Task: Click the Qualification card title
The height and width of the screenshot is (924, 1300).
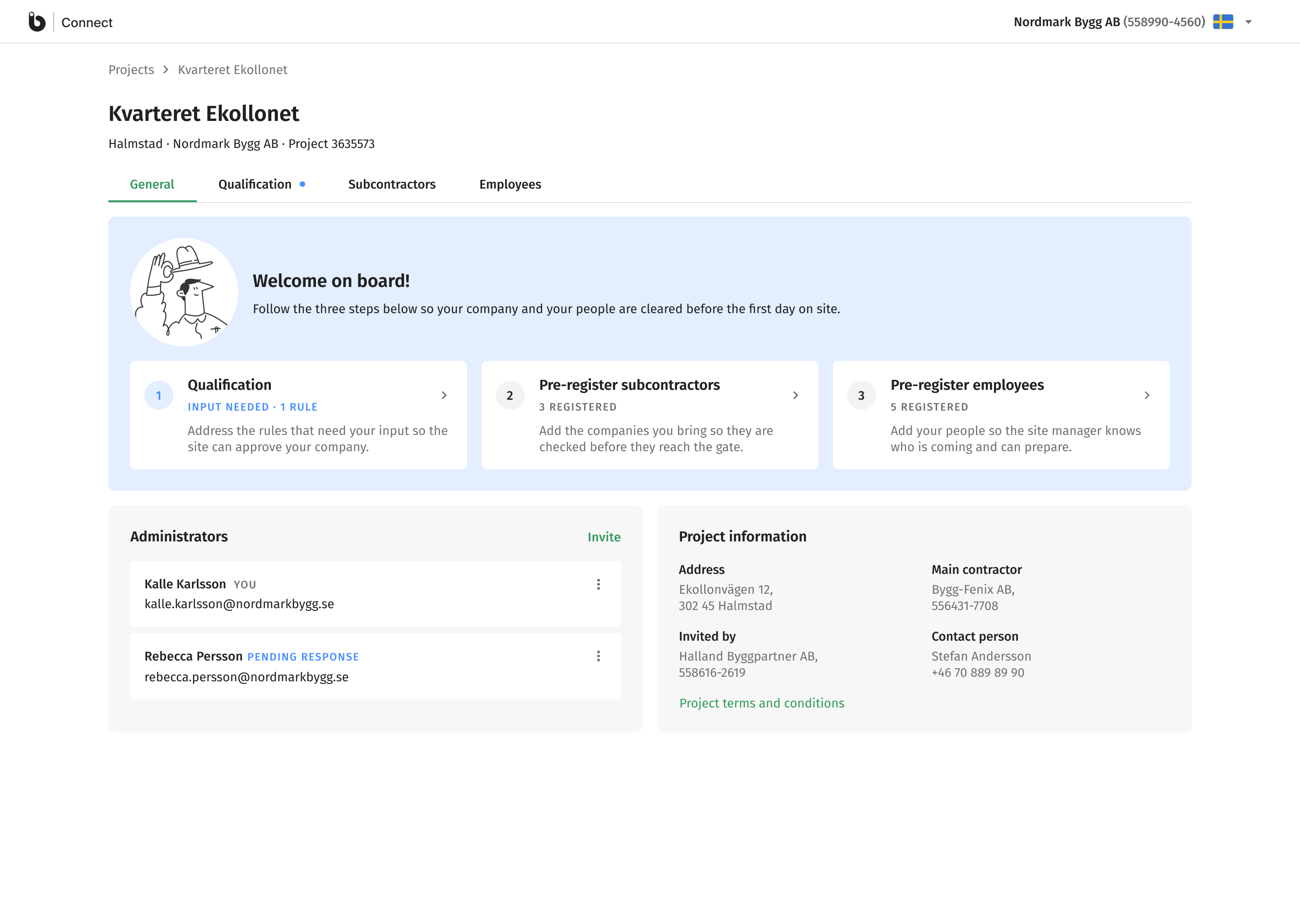Action: click(x=229, y=385)
